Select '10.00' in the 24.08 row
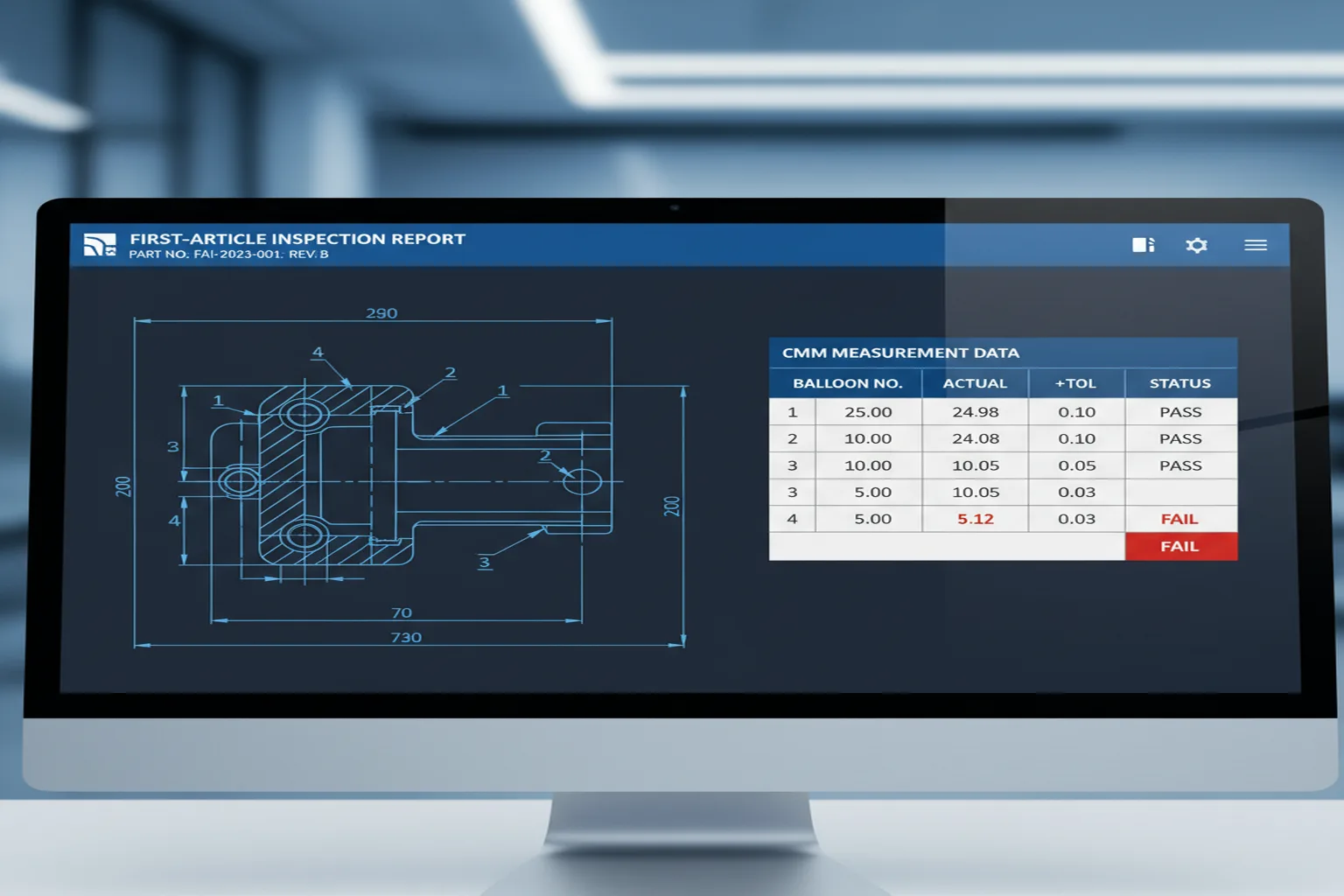1344x896 pixels. (868, 438)
